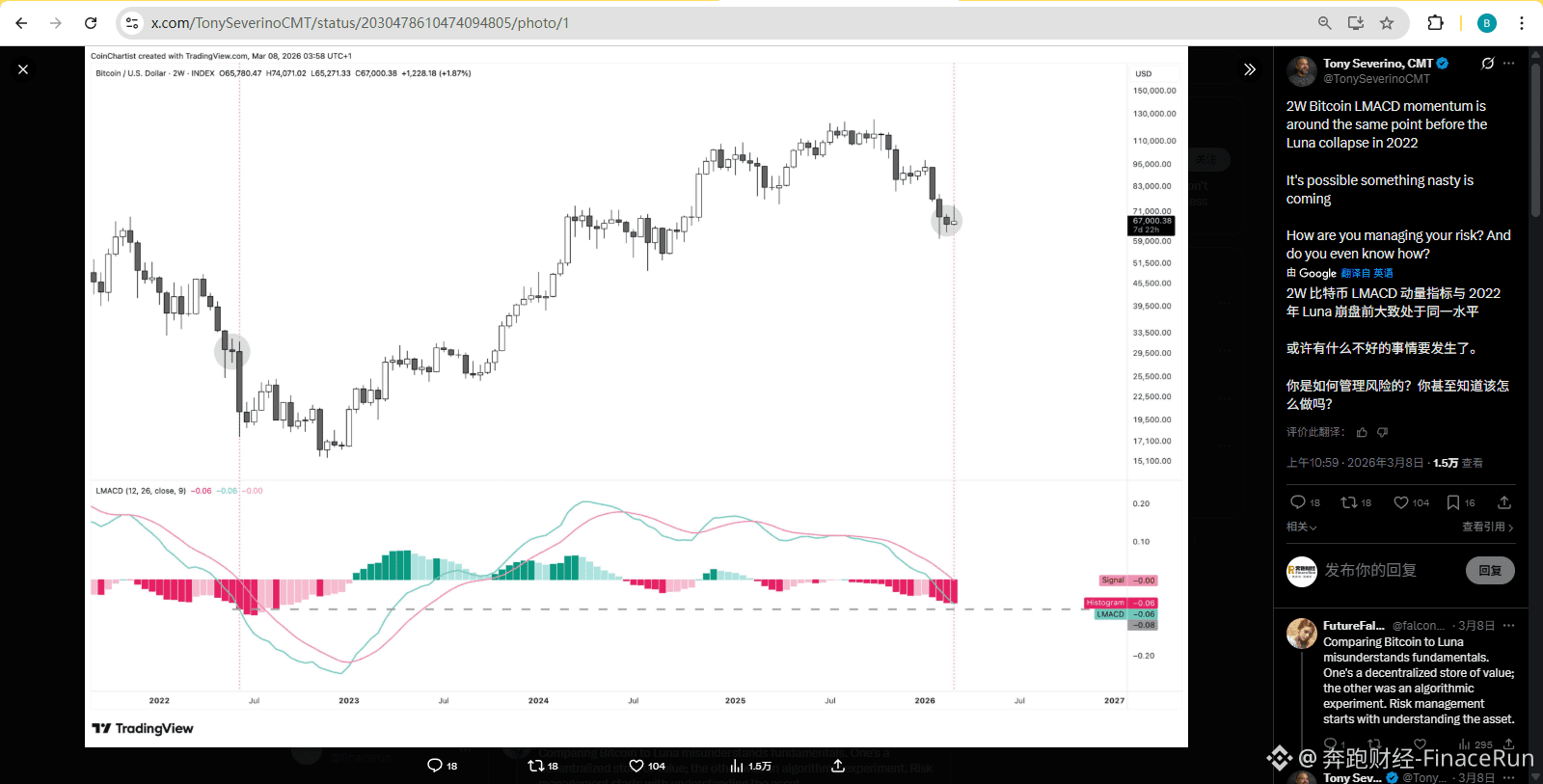Share FutureFal's reply via share icon
This screenshot has width=1543, height=784.
pyautogui.click(x=1509, y=744)
